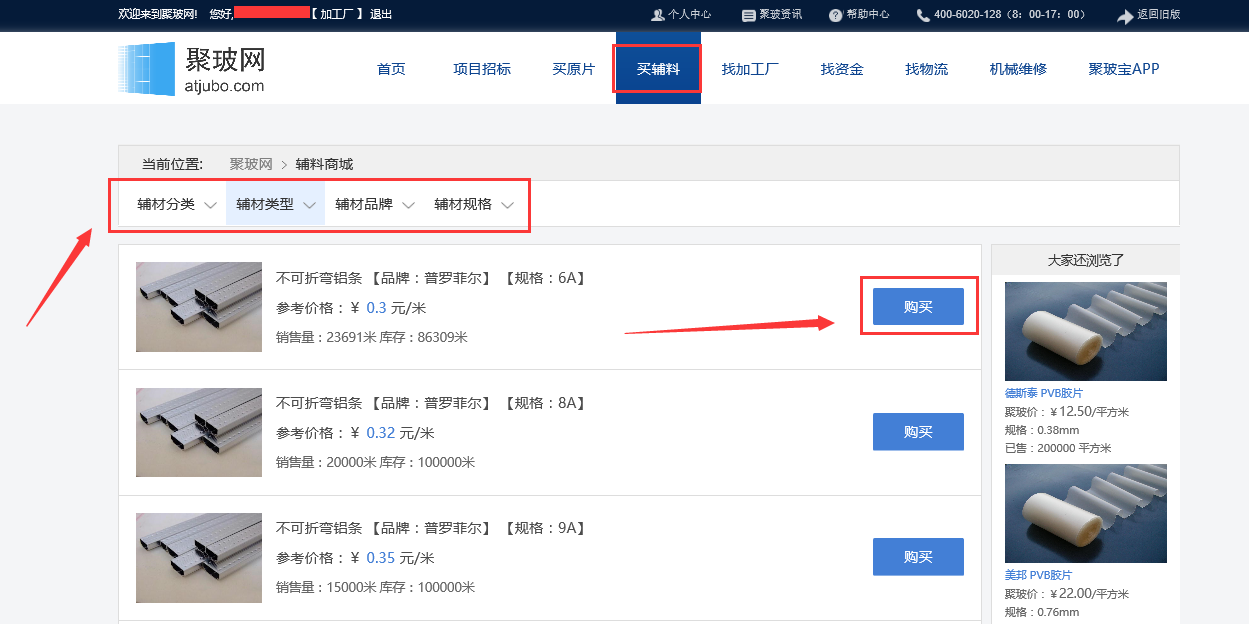Open the 美邦 PVB胶片 thumbnail image
This screenshot has height=624, width=1249.
click(1085, 513)
